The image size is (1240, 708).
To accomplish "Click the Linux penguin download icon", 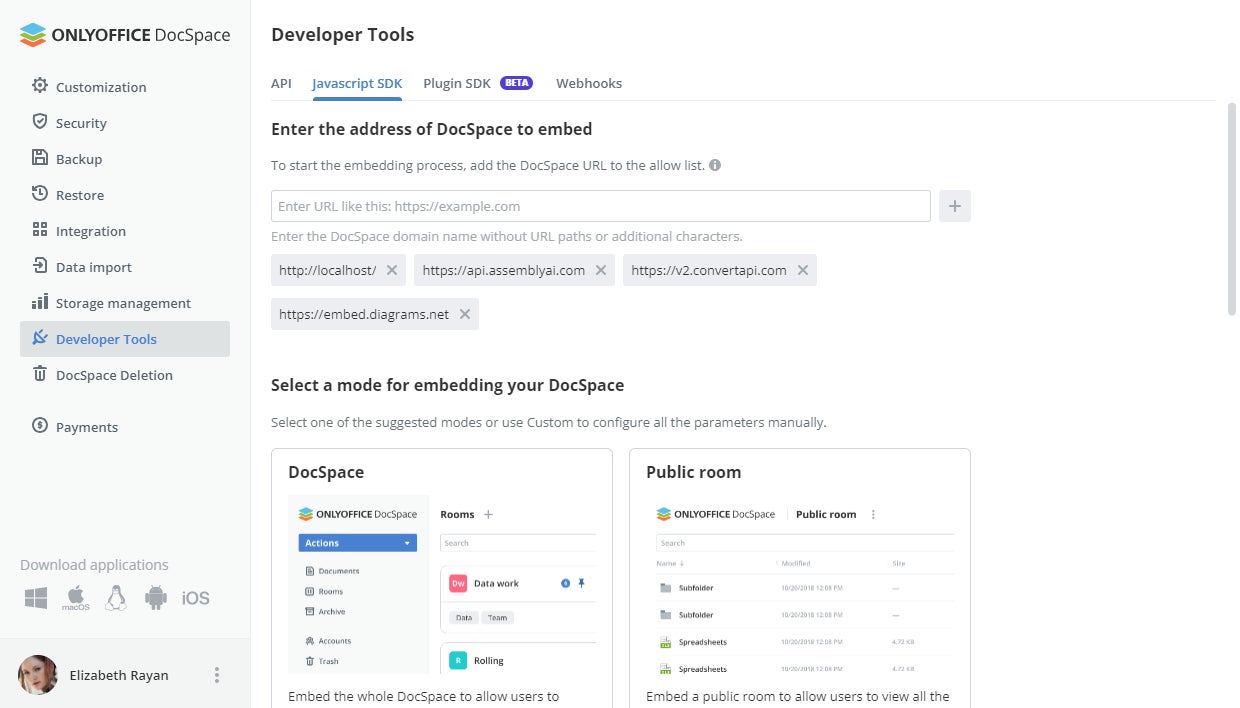I will (x=116, y=598).
